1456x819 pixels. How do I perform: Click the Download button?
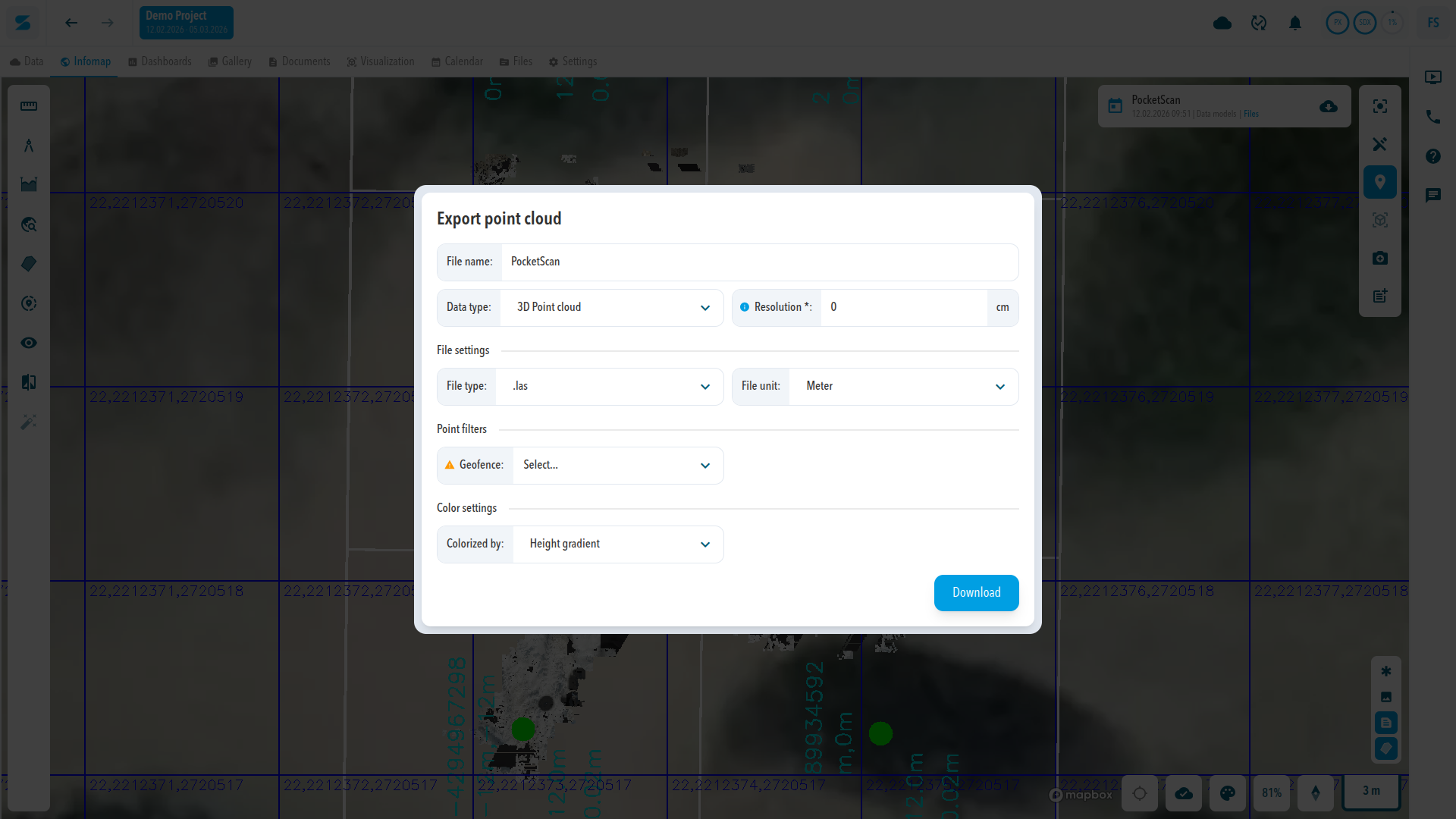[977, 592]
